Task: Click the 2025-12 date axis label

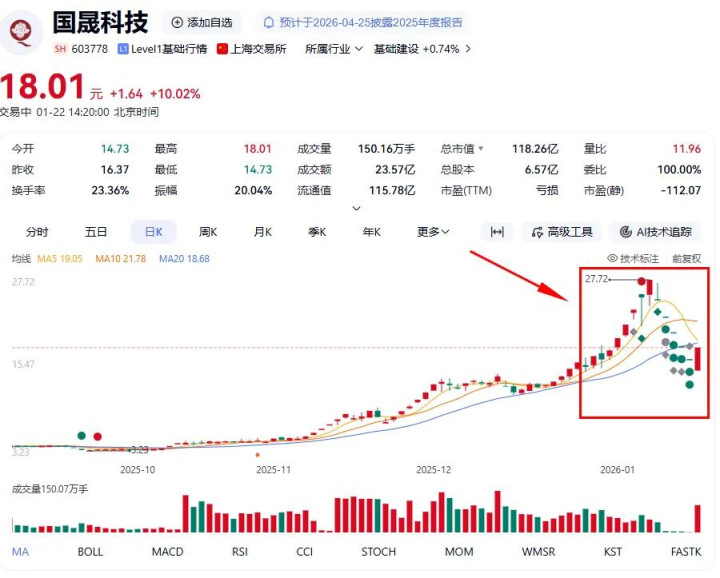Action: [433, 470]
